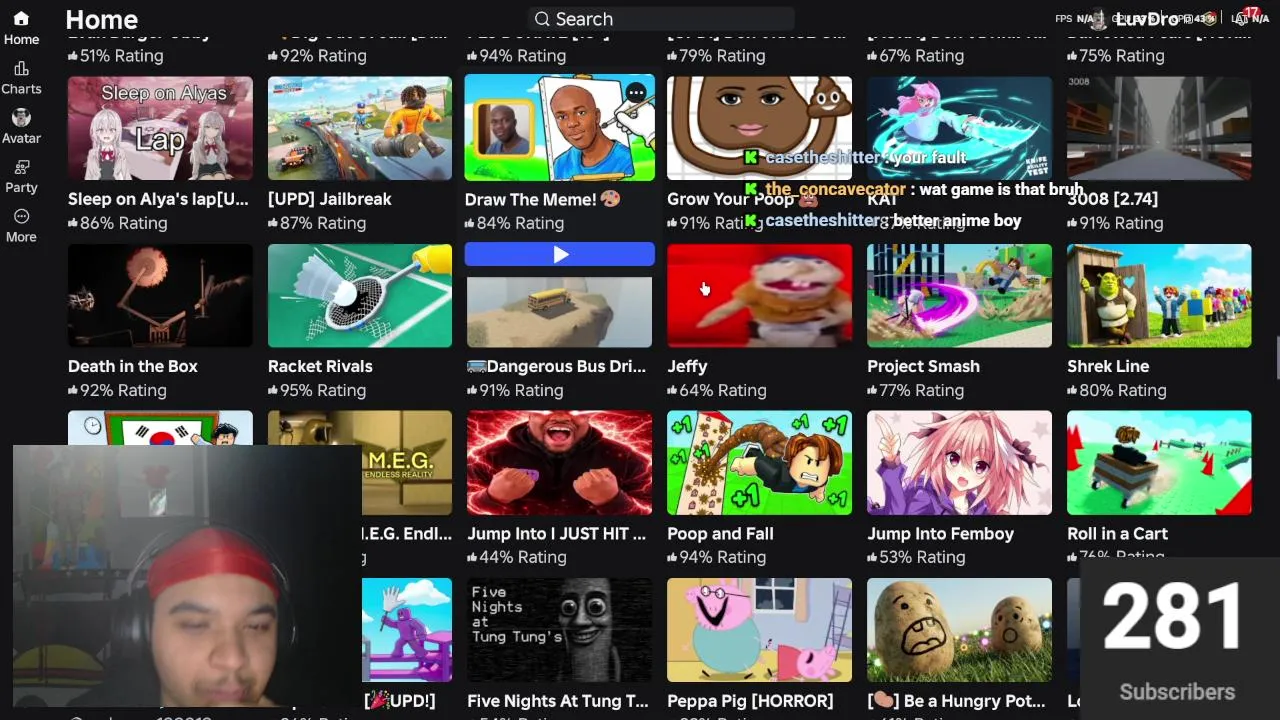Click the 'Racket Rivals' title
The width and height of the screenshot is (1280, 720).
[320, 366]
